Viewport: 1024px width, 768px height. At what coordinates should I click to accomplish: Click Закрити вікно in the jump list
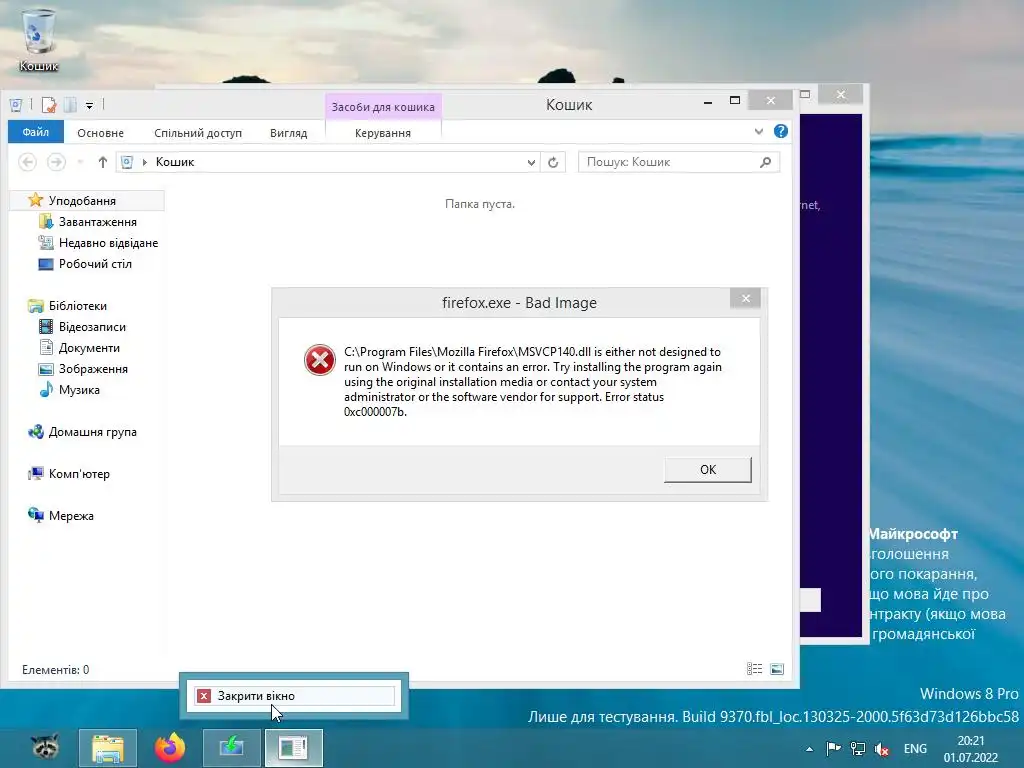point(294,696)
